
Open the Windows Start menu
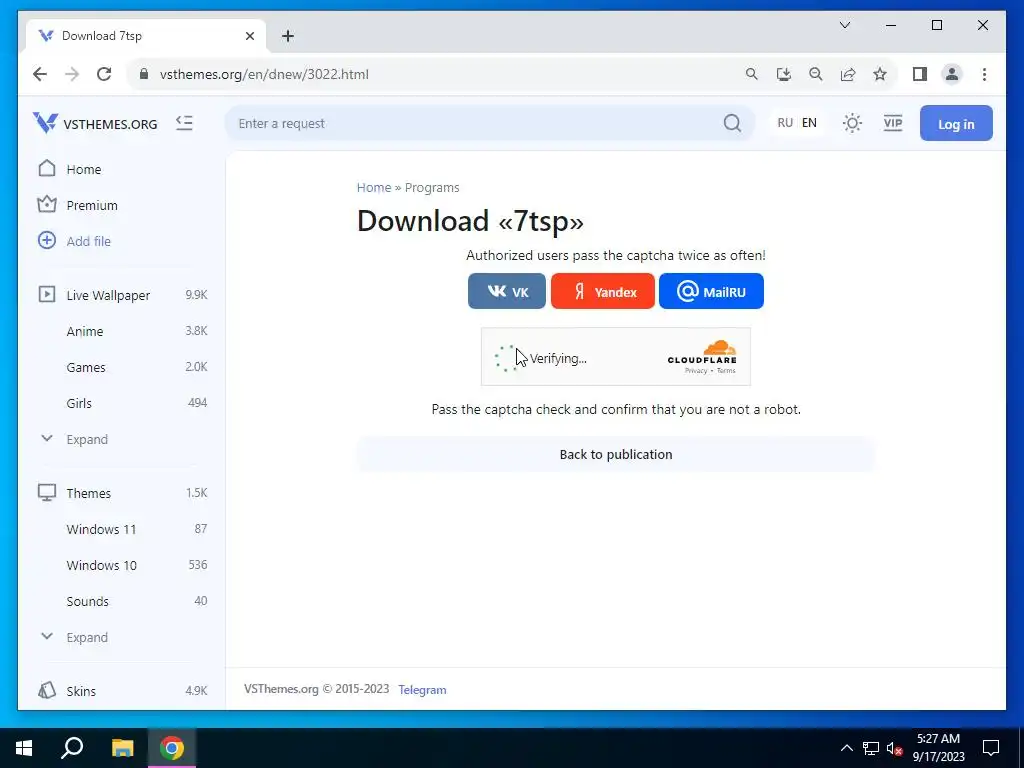24,748
